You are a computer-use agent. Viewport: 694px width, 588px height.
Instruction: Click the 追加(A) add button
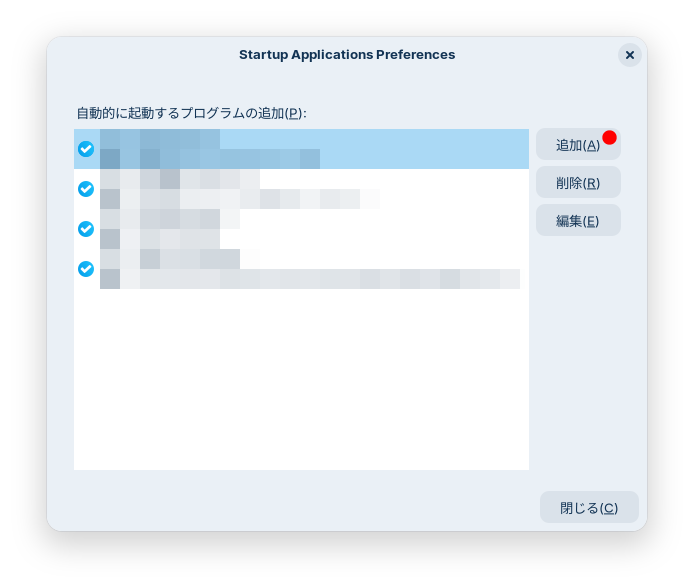pyautogui.click(x=576, y=145)
